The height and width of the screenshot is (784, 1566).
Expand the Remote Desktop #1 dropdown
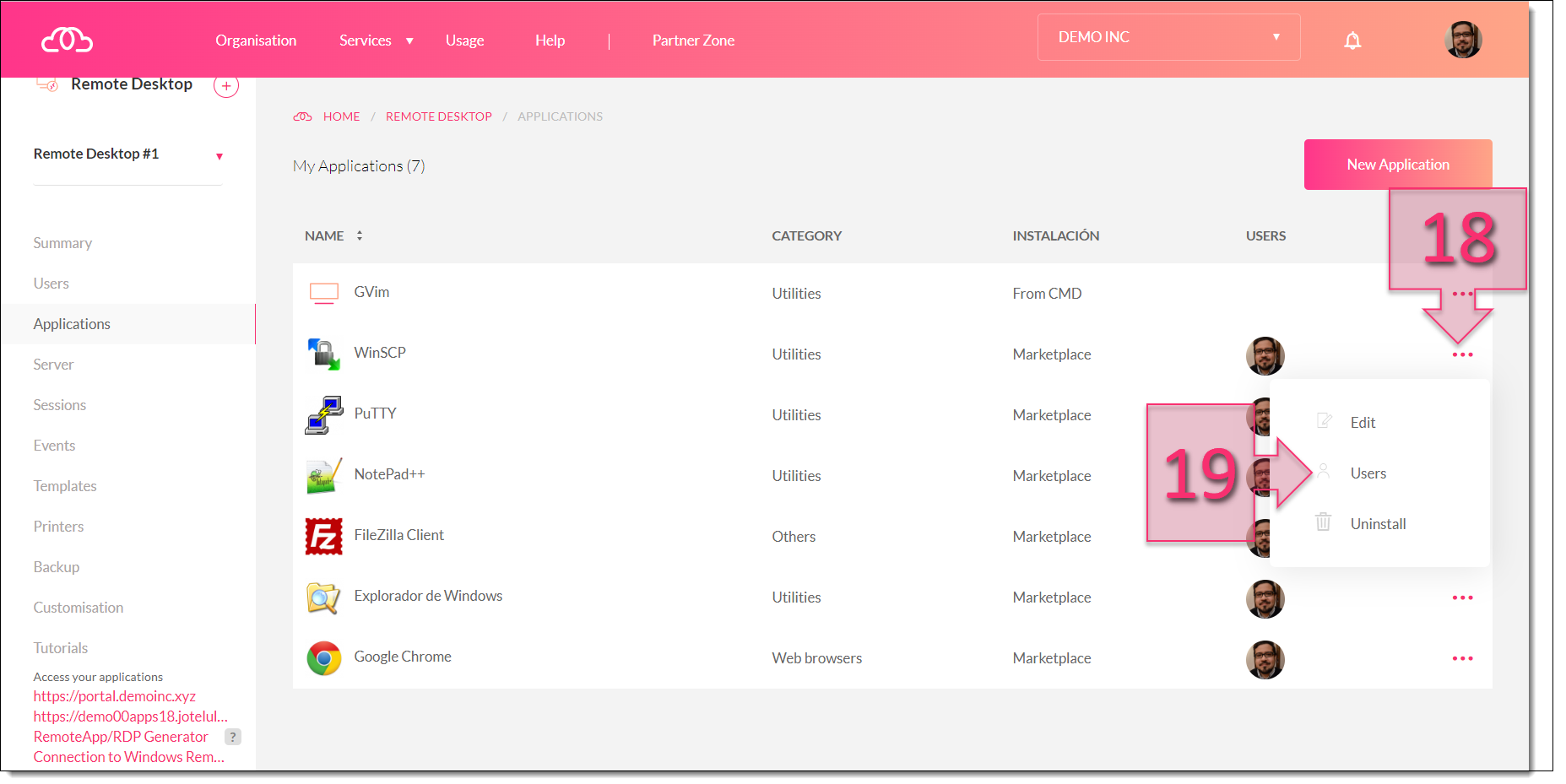[x=219, y=156]
